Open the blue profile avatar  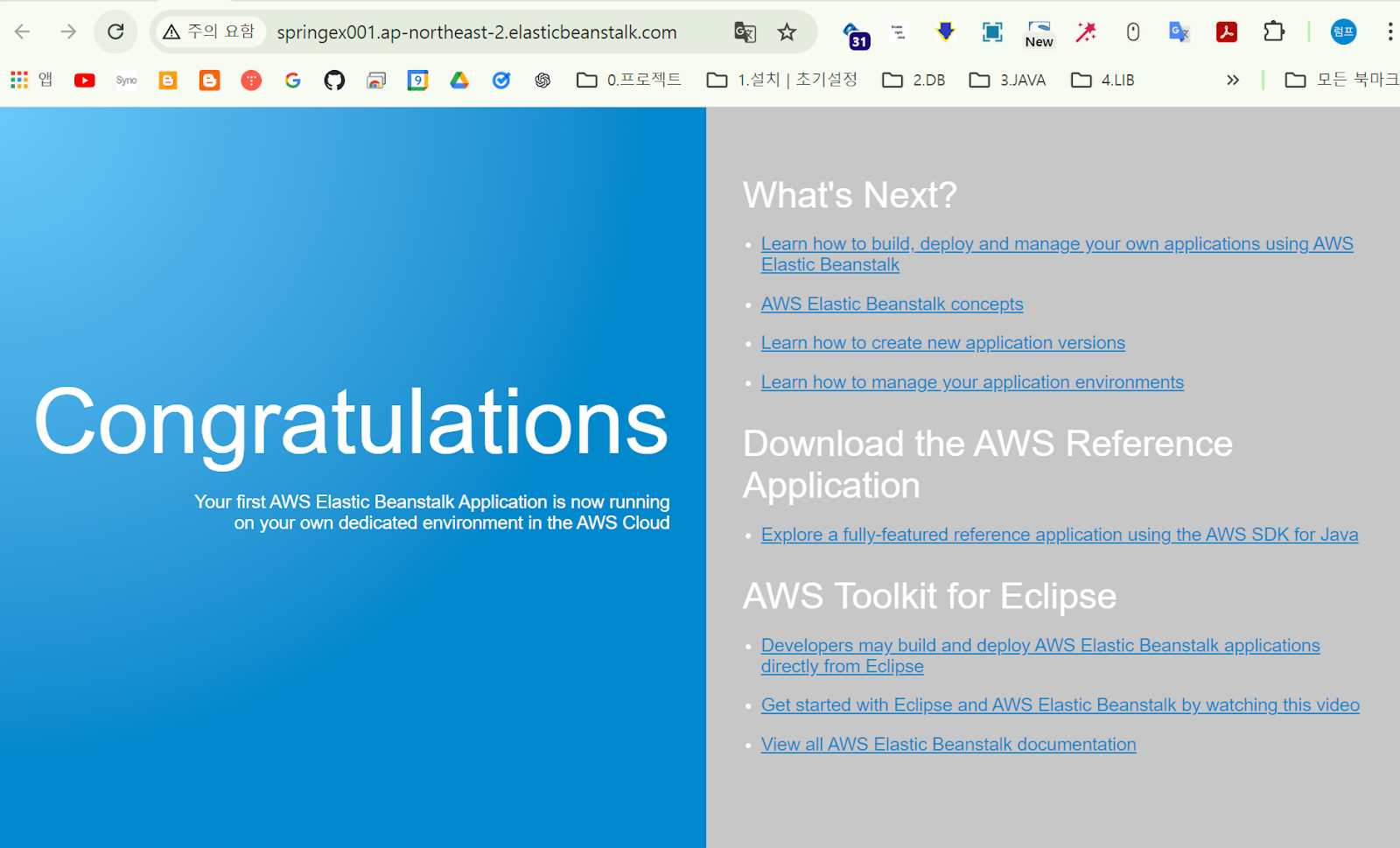point(1343,32)
